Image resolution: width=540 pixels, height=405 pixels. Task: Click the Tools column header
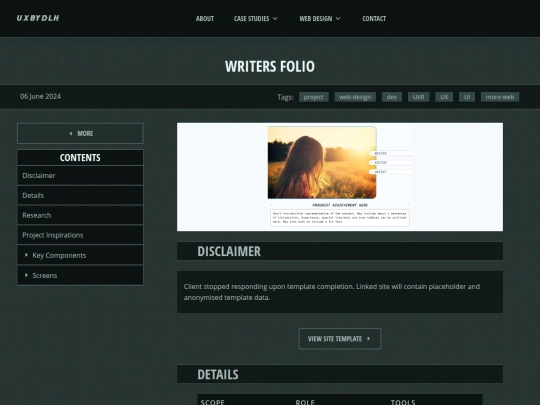(x=403, y=402)
